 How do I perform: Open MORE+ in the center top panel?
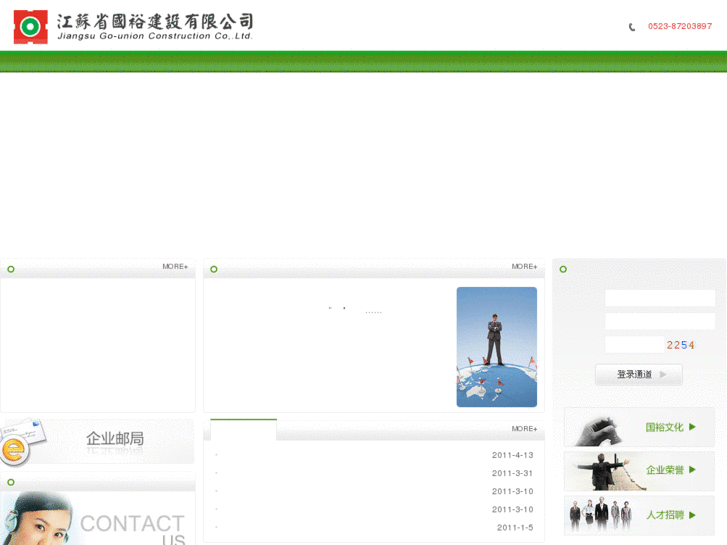524,266
